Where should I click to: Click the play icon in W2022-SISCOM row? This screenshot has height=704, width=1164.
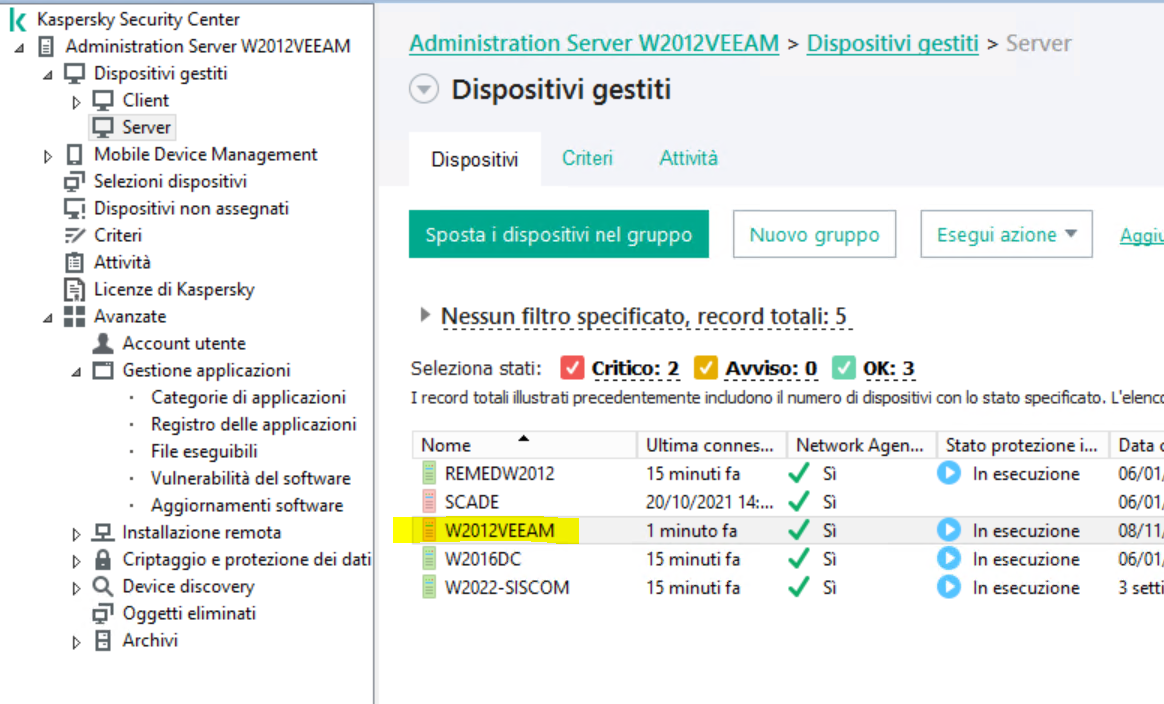949,587
